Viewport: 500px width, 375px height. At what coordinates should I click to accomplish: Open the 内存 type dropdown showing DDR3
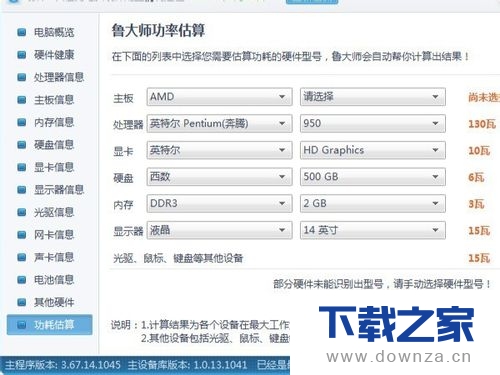pos(219,203)
